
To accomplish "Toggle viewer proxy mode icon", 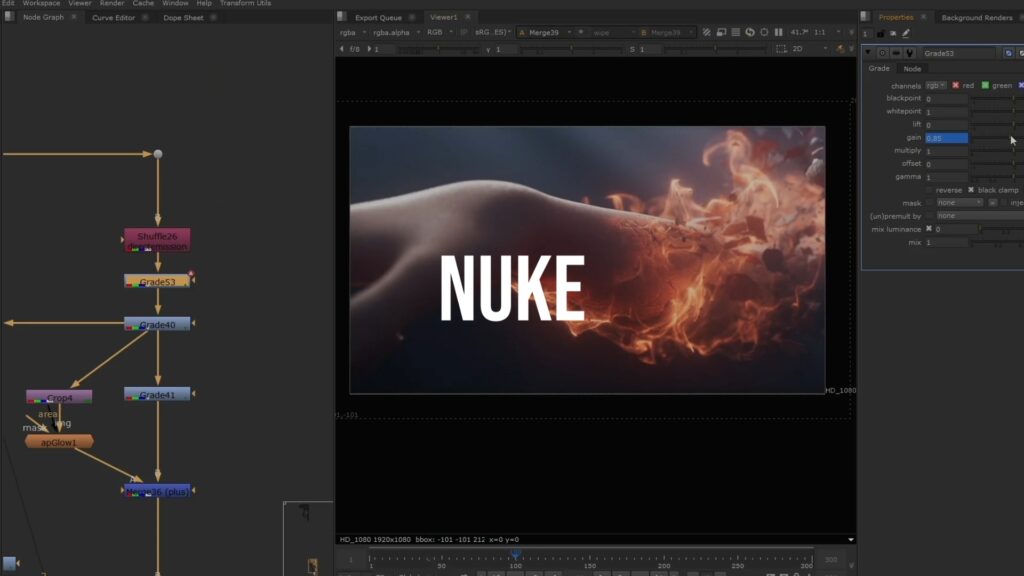I will (721, 32).
